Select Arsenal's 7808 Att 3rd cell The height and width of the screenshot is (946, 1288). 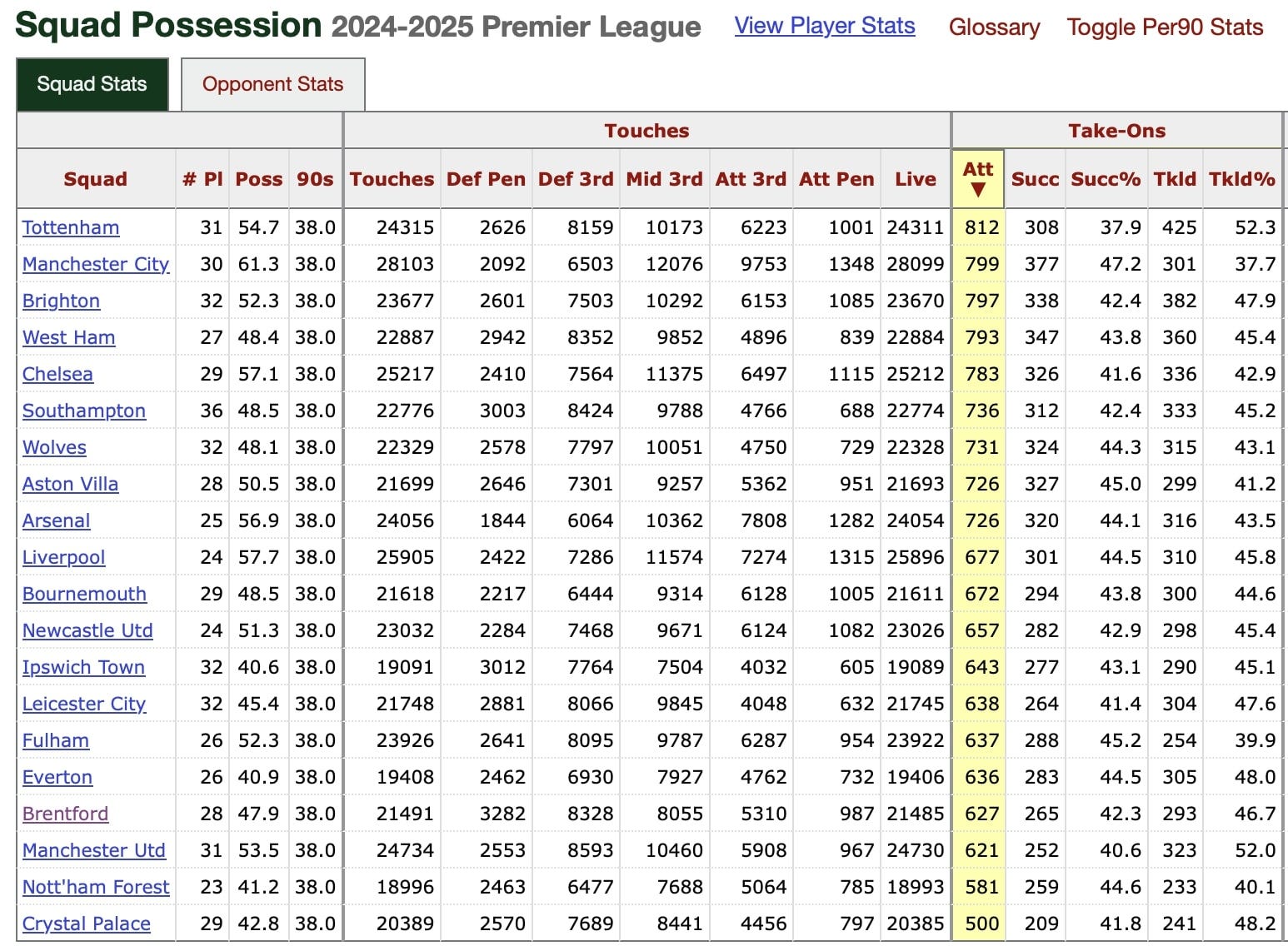(x=751, y=520)
